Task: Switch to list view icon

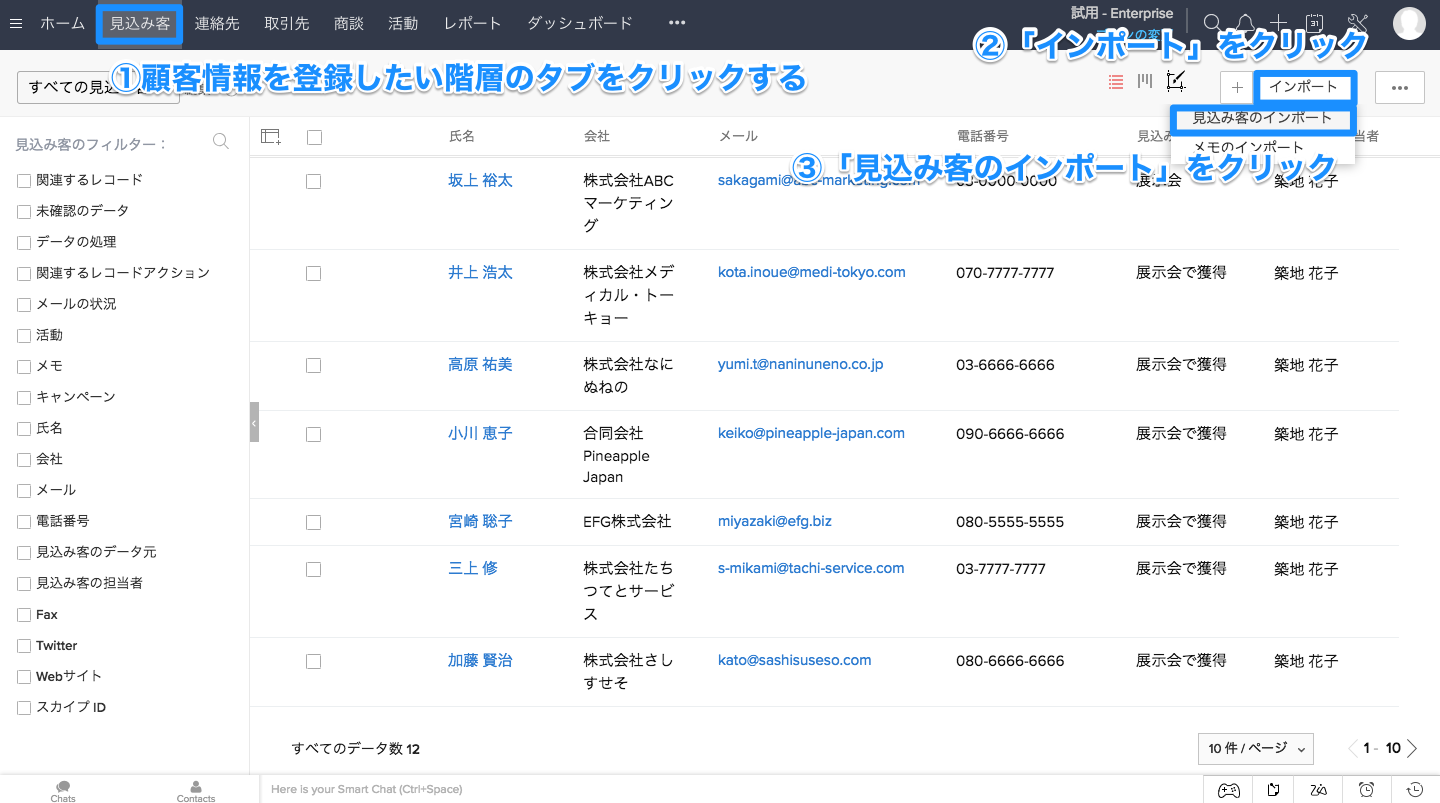Action: pyautogui.click(x=1116, y=82)
